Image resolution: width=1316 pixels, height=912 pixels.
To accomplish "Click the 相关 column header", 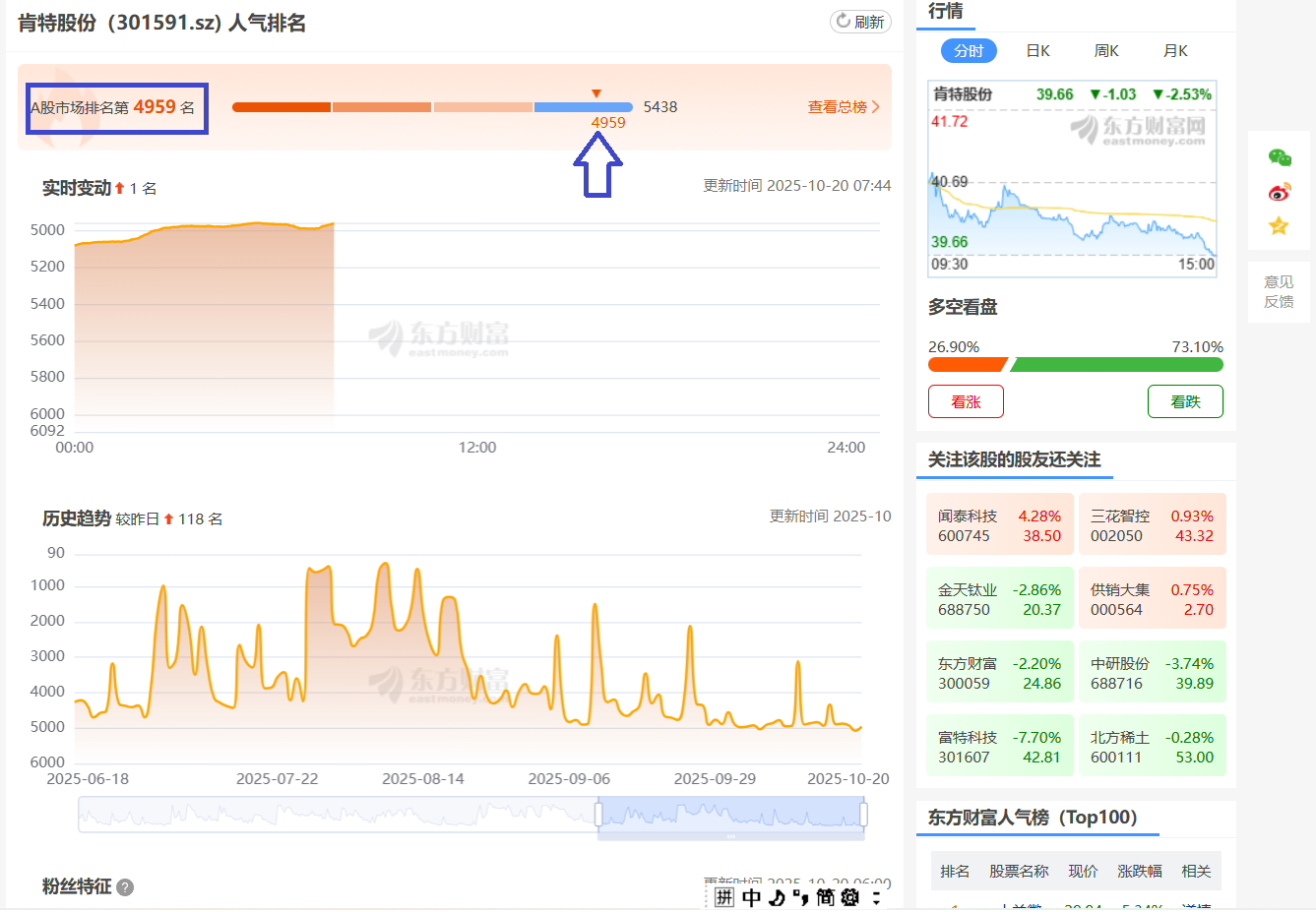I will click(x=1196, y=872).
